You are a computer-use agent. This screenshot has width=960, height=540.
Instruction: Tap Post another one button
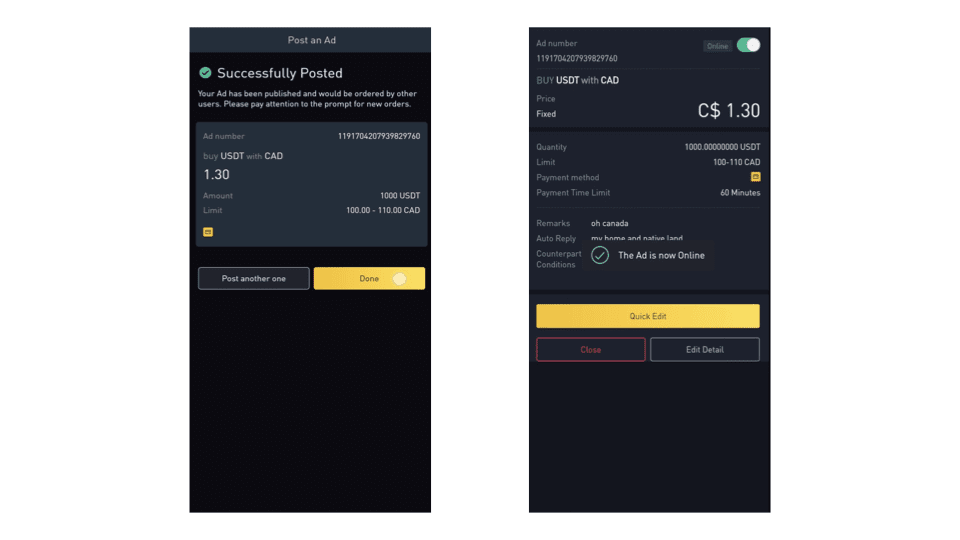click(x=253, y=278)
